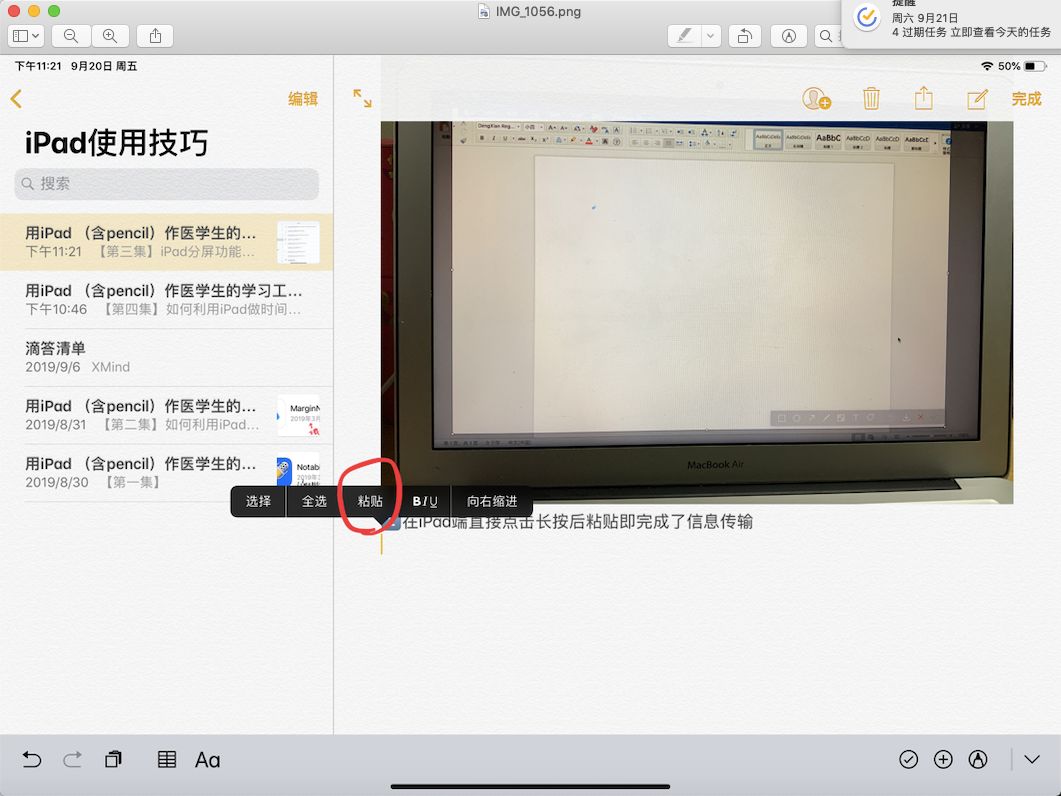Image resolution: width=1061 pixels, height=796 pixels.
Task: Choose 全选 in the popup menu
Action: pos(314,502)
